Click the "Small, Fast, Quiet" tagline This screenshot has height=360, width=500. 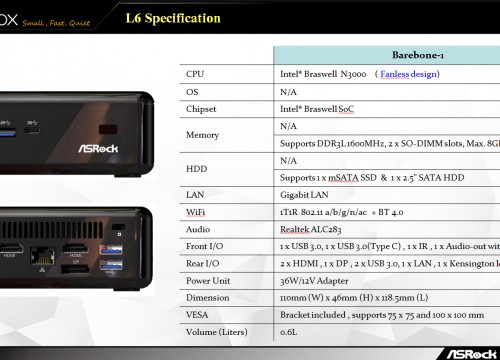[x=56, y=23]
